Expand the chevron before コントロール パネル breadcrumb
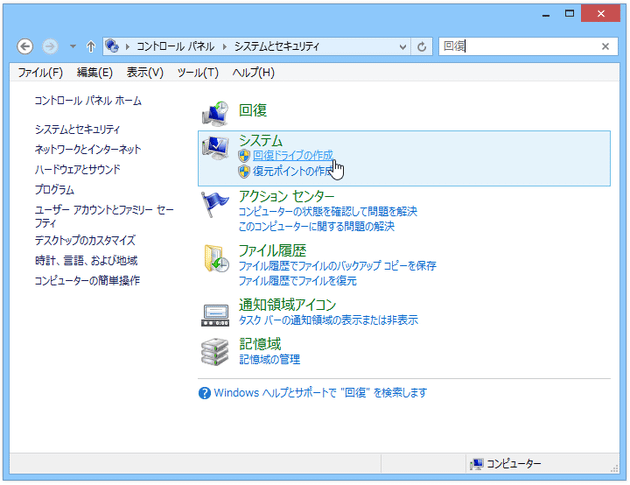The width and height of the screenshot is (630, 485). tap(127, 47)
